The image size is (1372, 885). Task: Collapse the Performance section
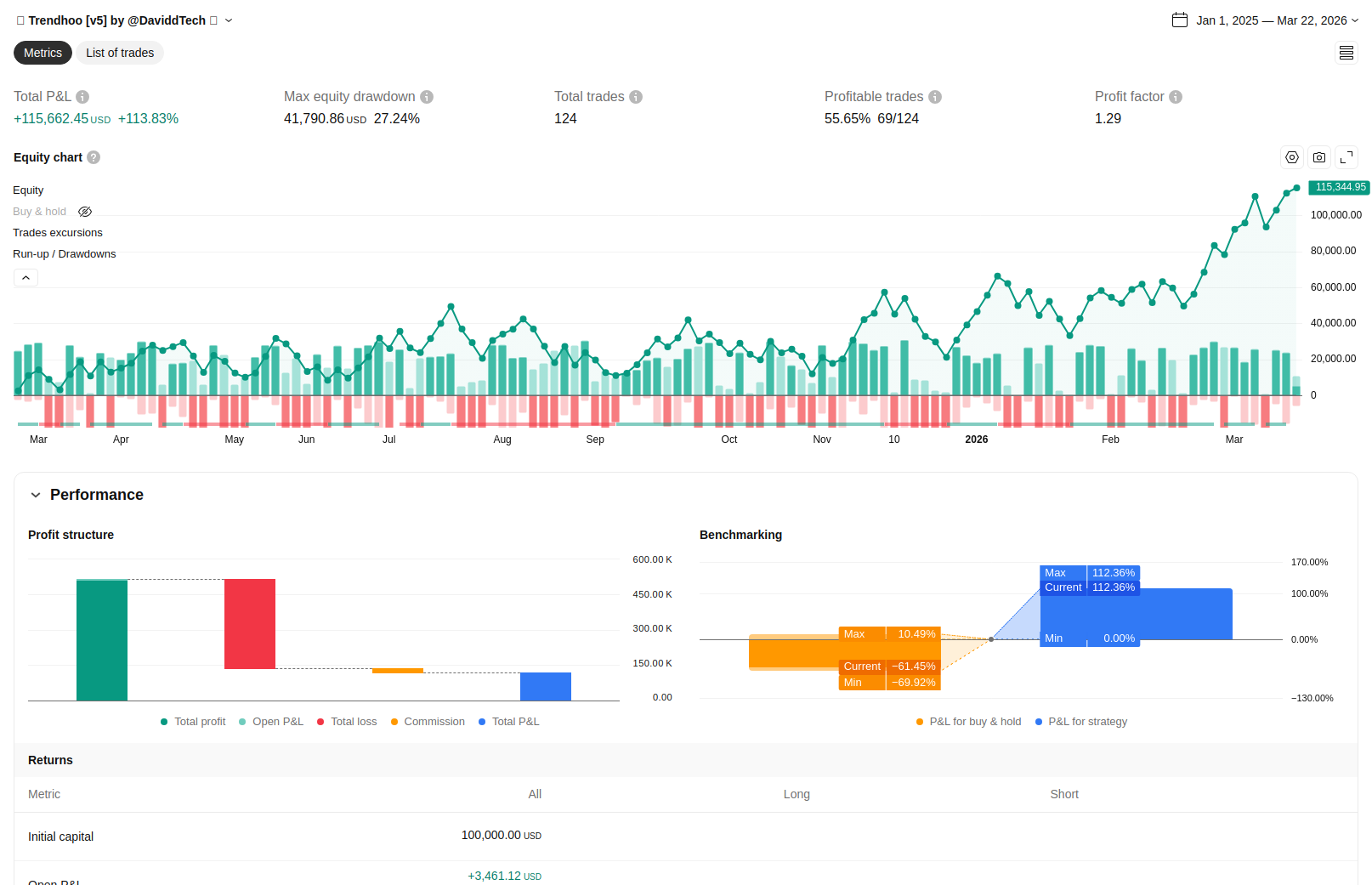(x=36, y=495)
